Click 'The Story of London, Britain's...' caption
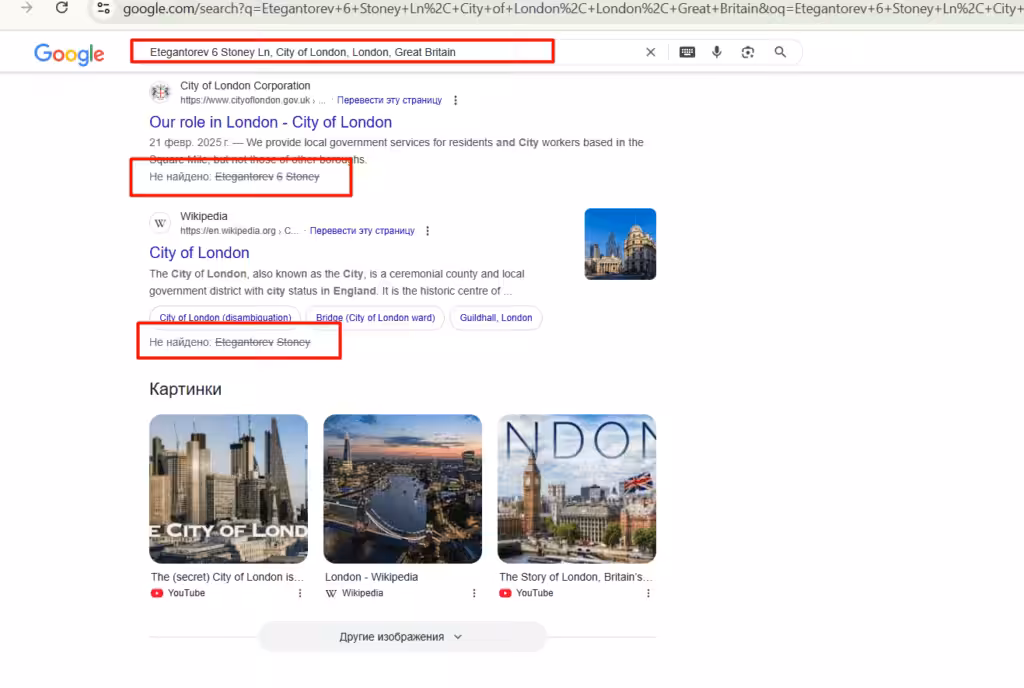This screenshot has height=688, width=1024. pyautogui.click(x=575, y=577)
